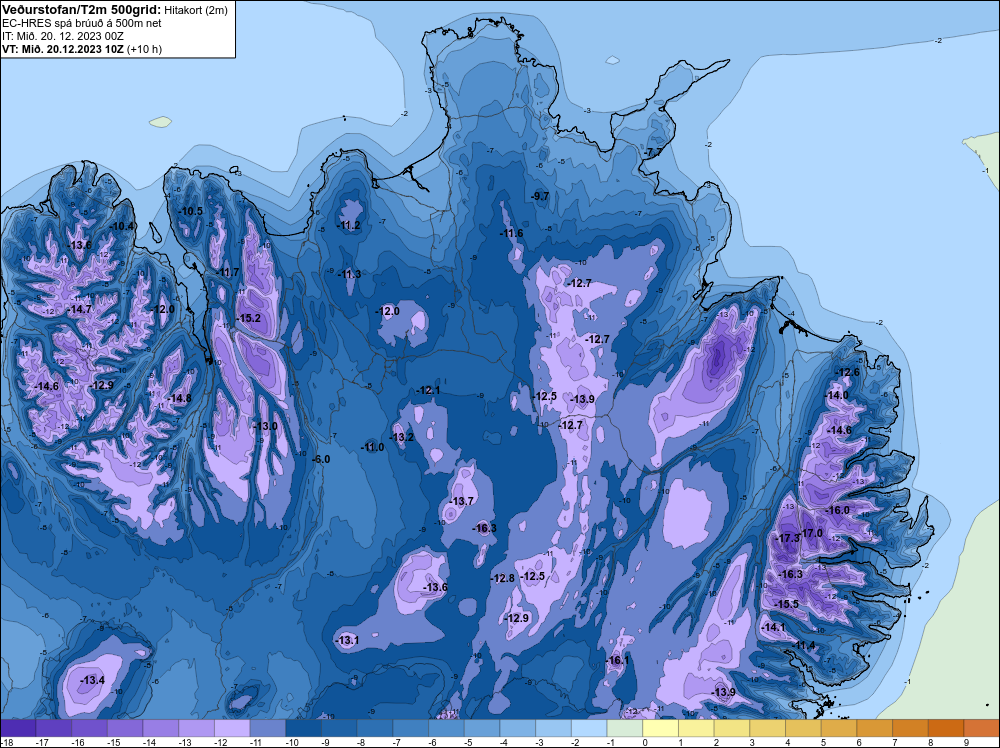This screenshot has height=748, width=1000.
Task: Click the -11.2 temperature label
Action: 349,225
